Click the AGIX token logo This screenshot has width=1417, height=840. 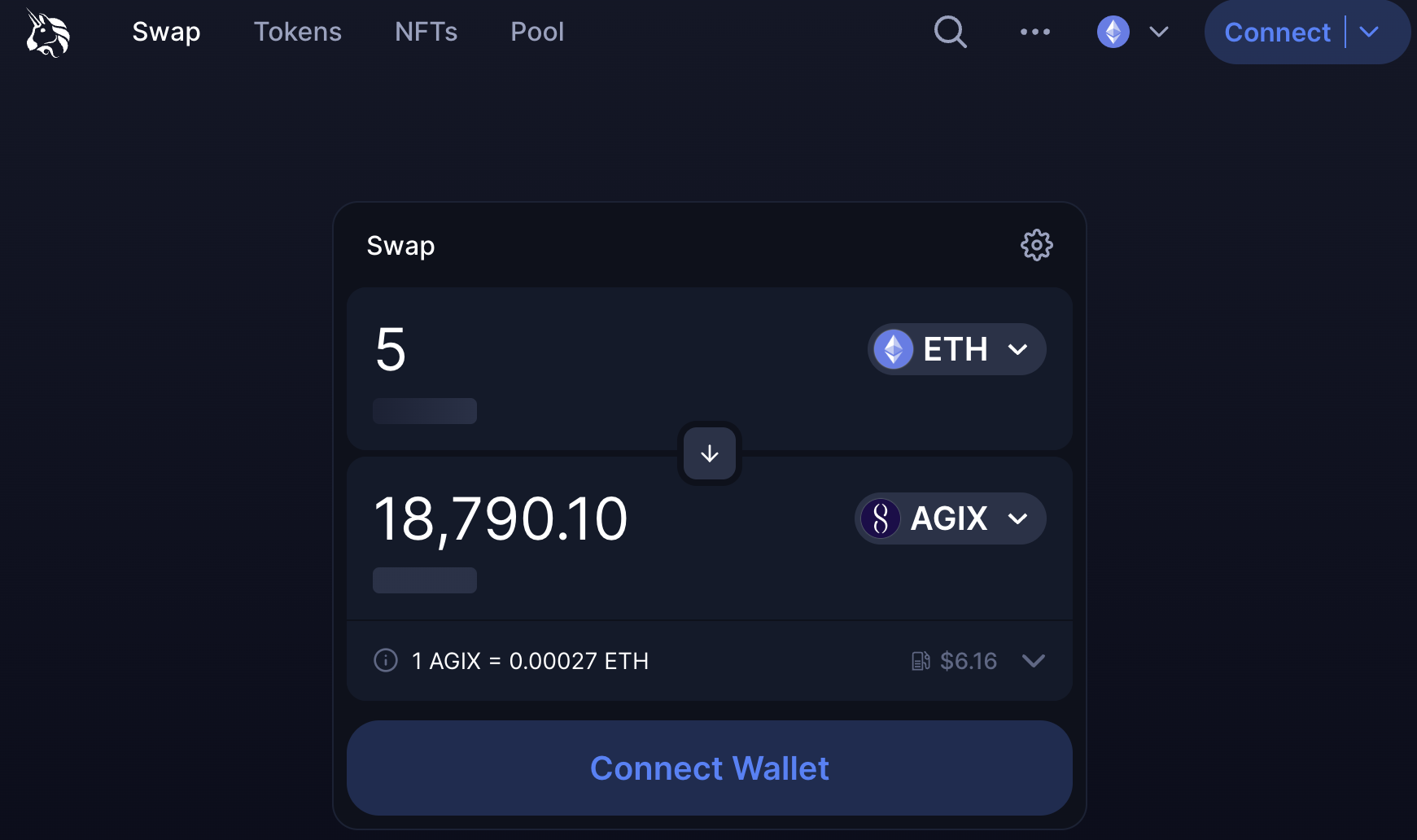(881, 518)
